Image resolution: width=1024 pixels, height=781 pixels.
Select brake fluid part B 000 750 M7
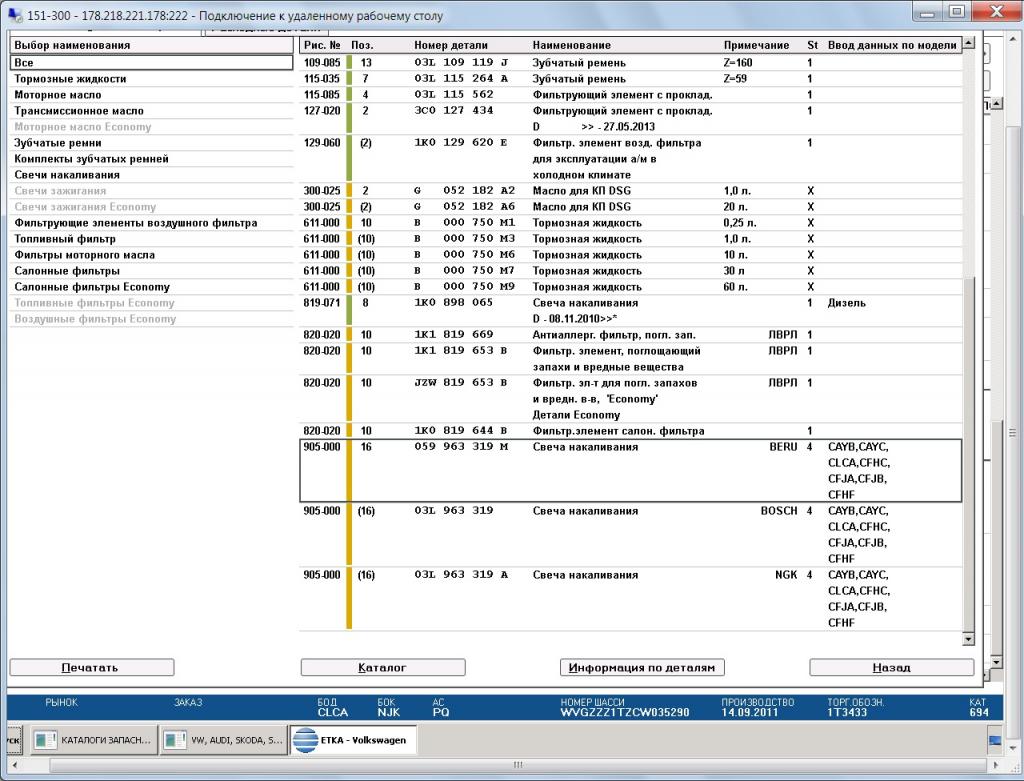pyautogui.click(x=631, y=271)
